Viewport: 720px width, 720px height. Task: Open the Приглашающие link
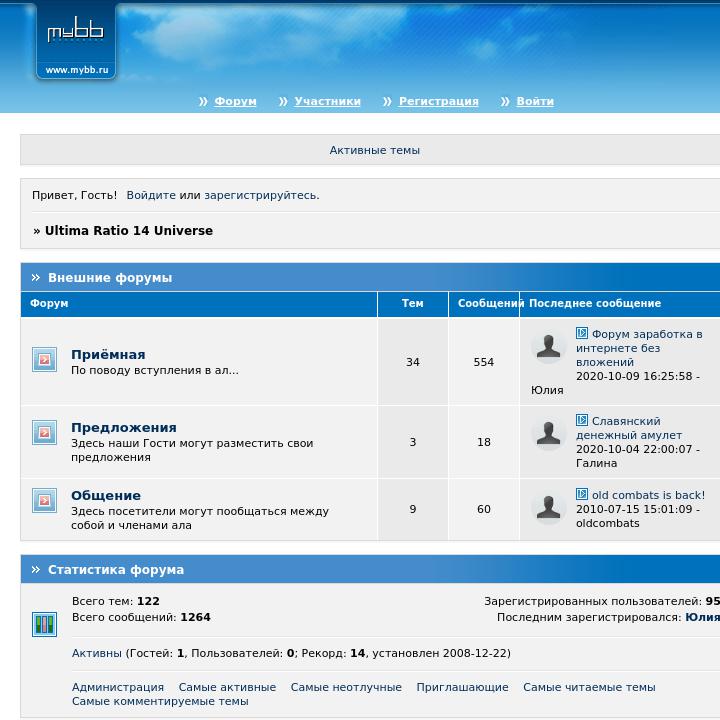click(462, 687)
